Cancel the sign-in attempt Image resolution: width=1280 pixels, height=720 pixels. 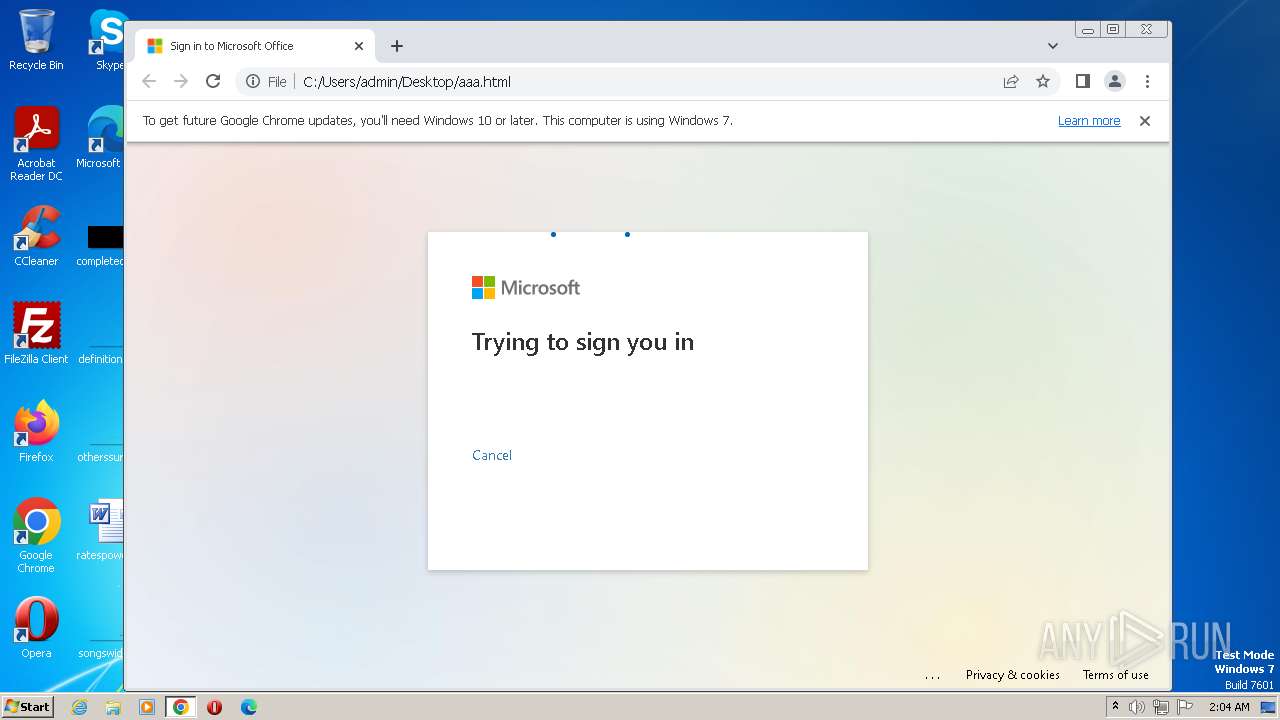point(492,455)
